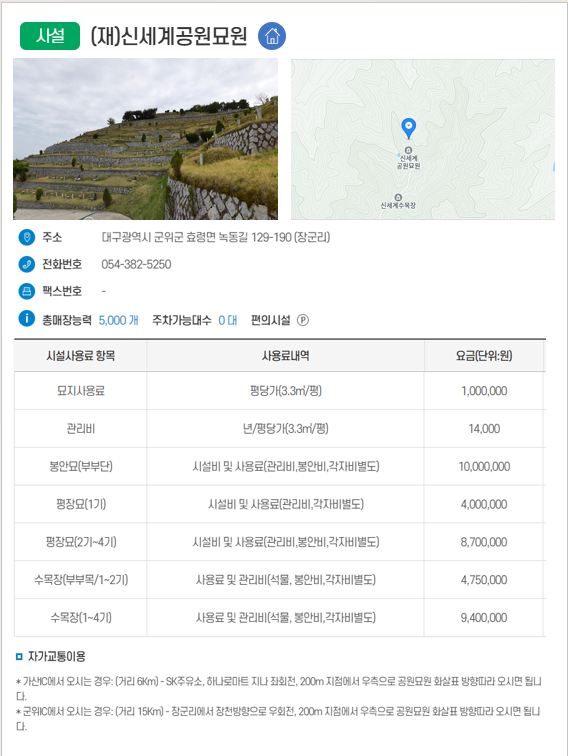Open the cemetery photo thumbnail
The width and height of the screenshot is (568, 756).
[145, 139]
